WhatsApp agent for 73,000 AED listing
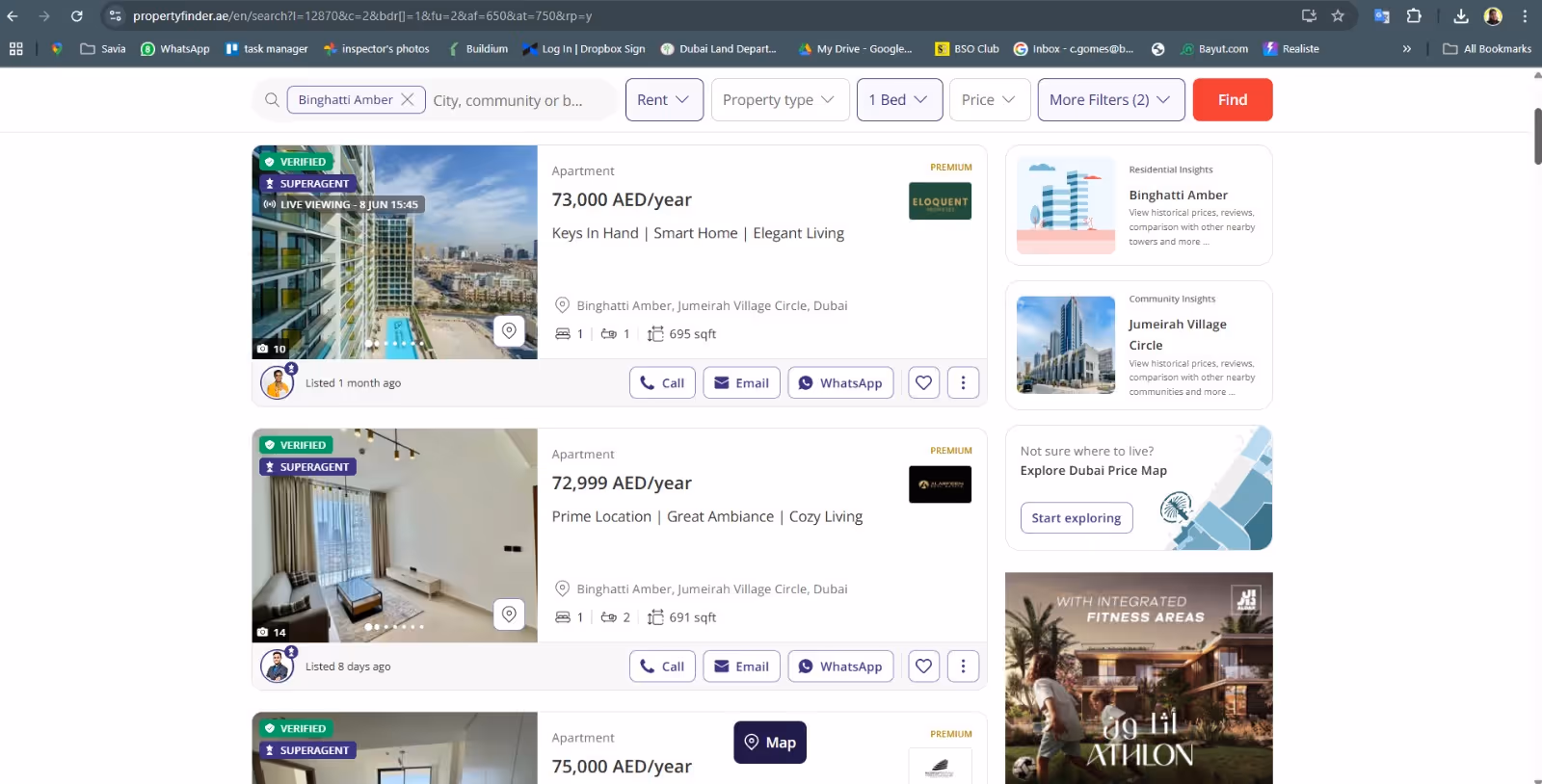Image resolution: width=1542 pixels, height=784 pixels. [840, 382]
